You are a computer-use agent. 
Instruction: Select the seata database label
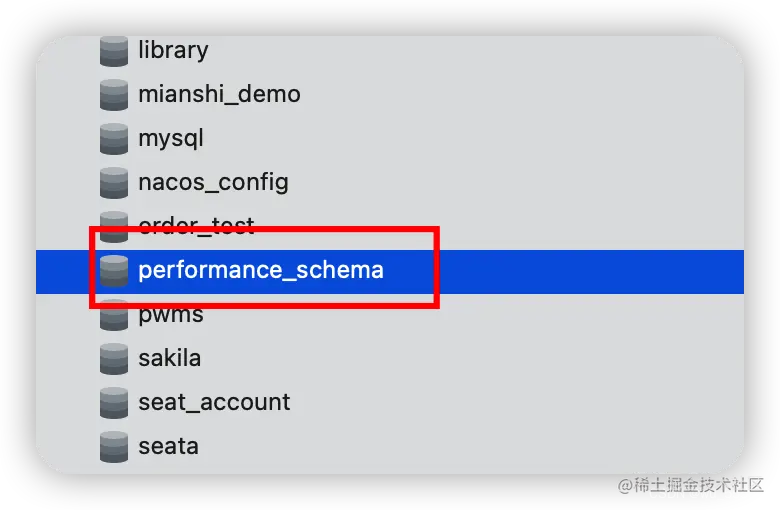(x=168, y=447)
